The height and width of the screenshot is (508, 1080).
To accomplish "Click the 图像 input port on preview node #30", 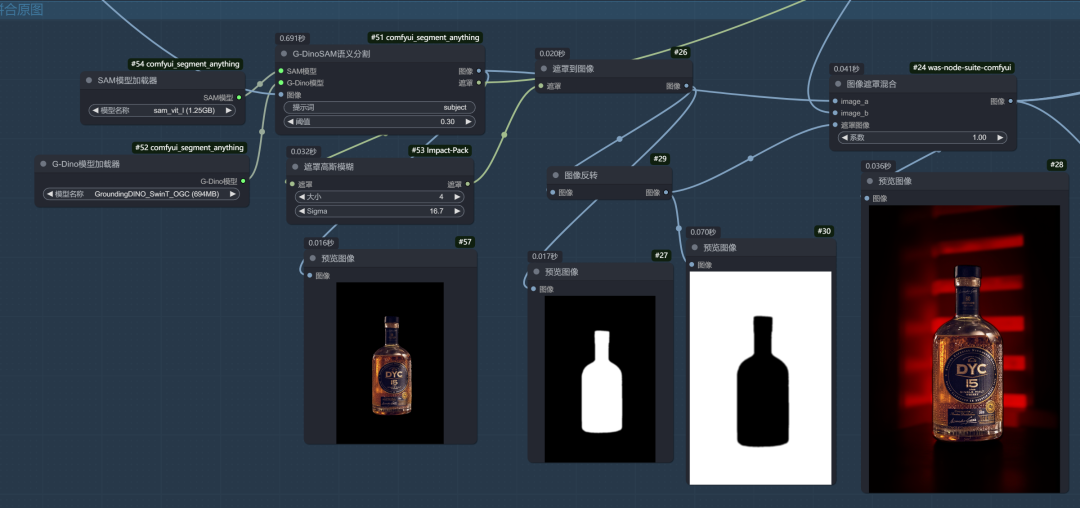I will [x=692, y=264].
